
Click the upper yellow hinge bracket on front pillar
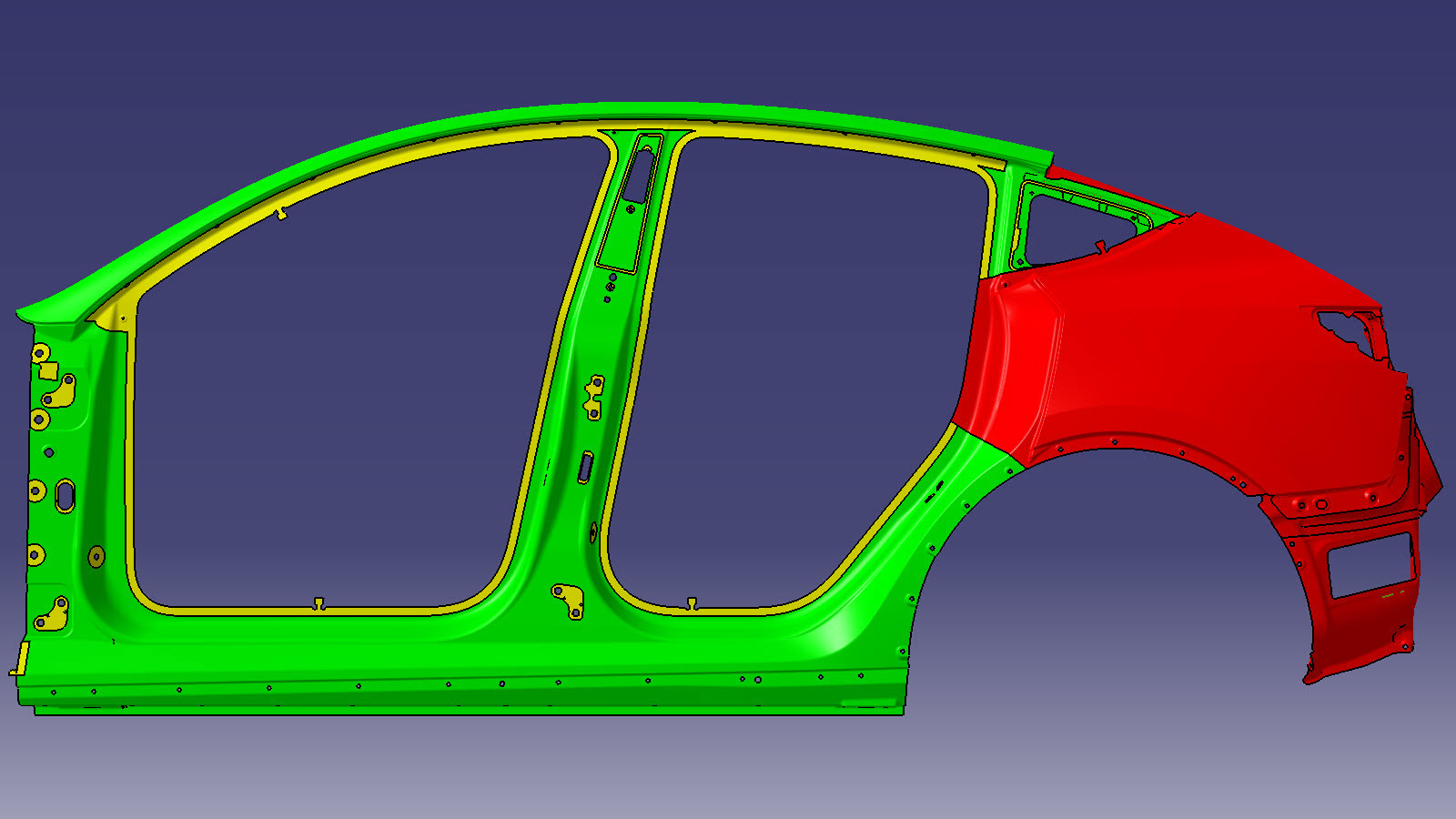click(x=60, y=392)
